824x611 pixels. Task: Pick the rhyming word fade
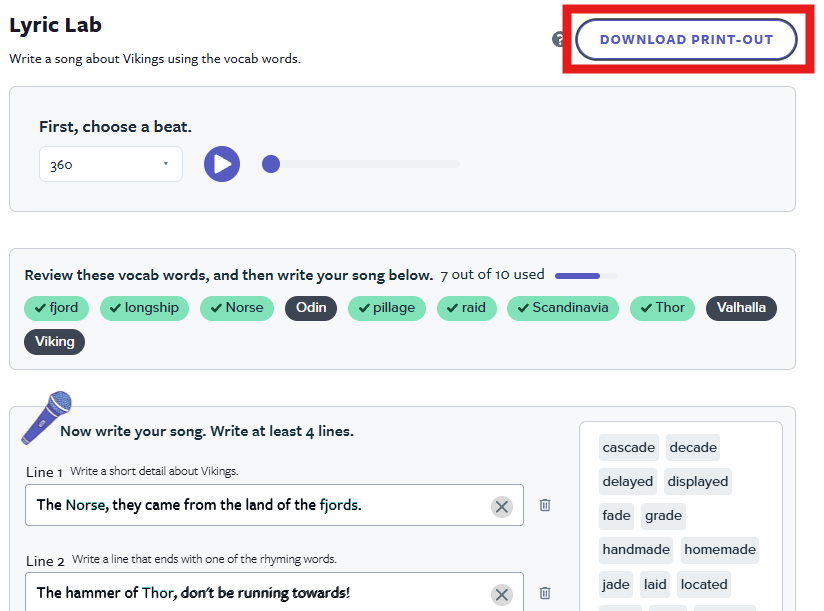[x=616, y=516]
